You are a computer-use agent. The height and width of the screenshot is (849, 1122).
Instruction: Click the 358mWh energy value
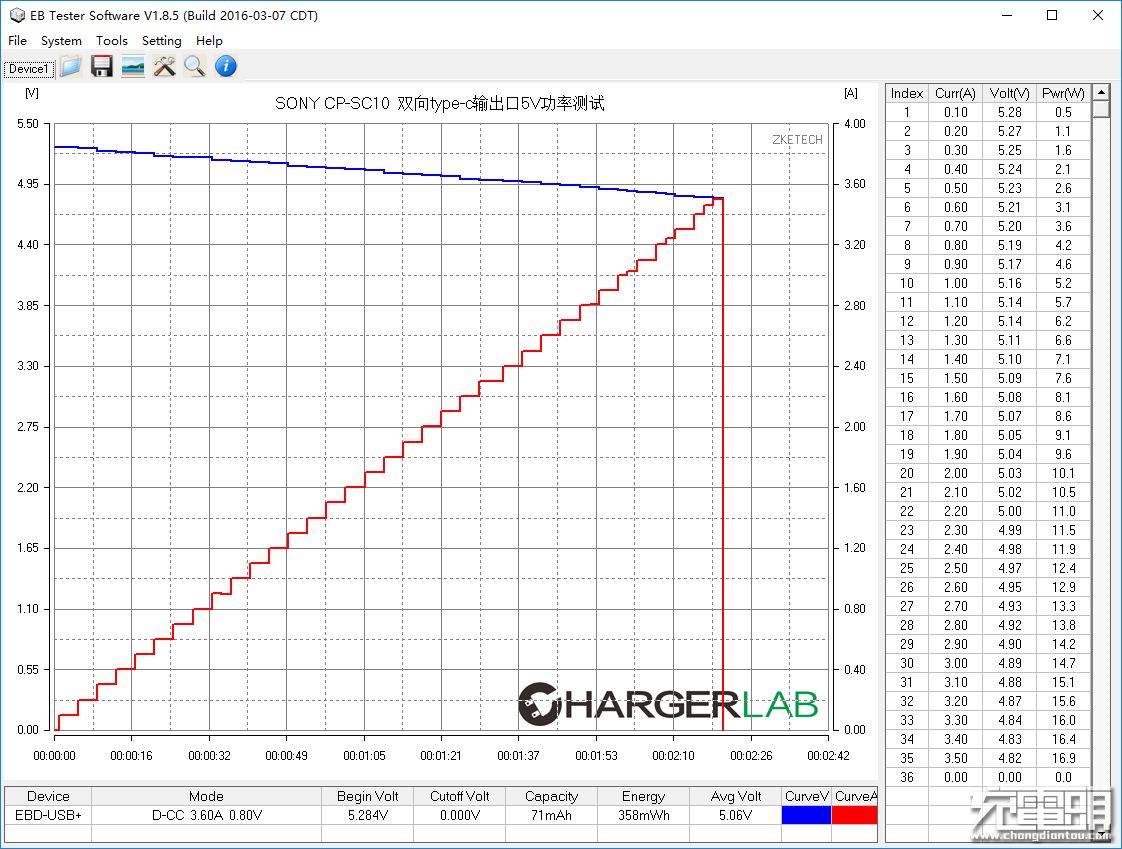[x=643, y=815]
